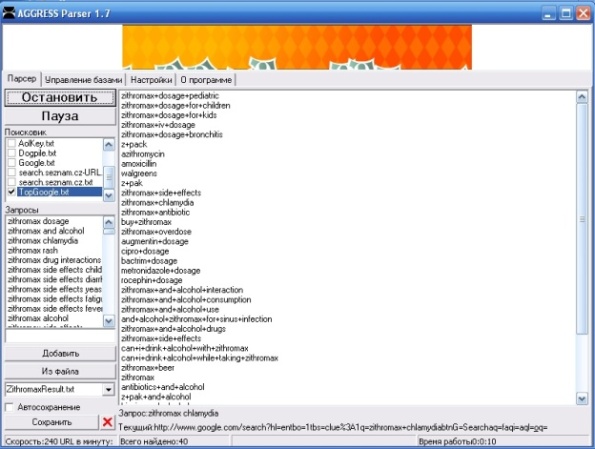The width and height of the screenshot is (595, 449).
Task: Click the Запросы list scrollbar thumb
Action: click(109, 232)
